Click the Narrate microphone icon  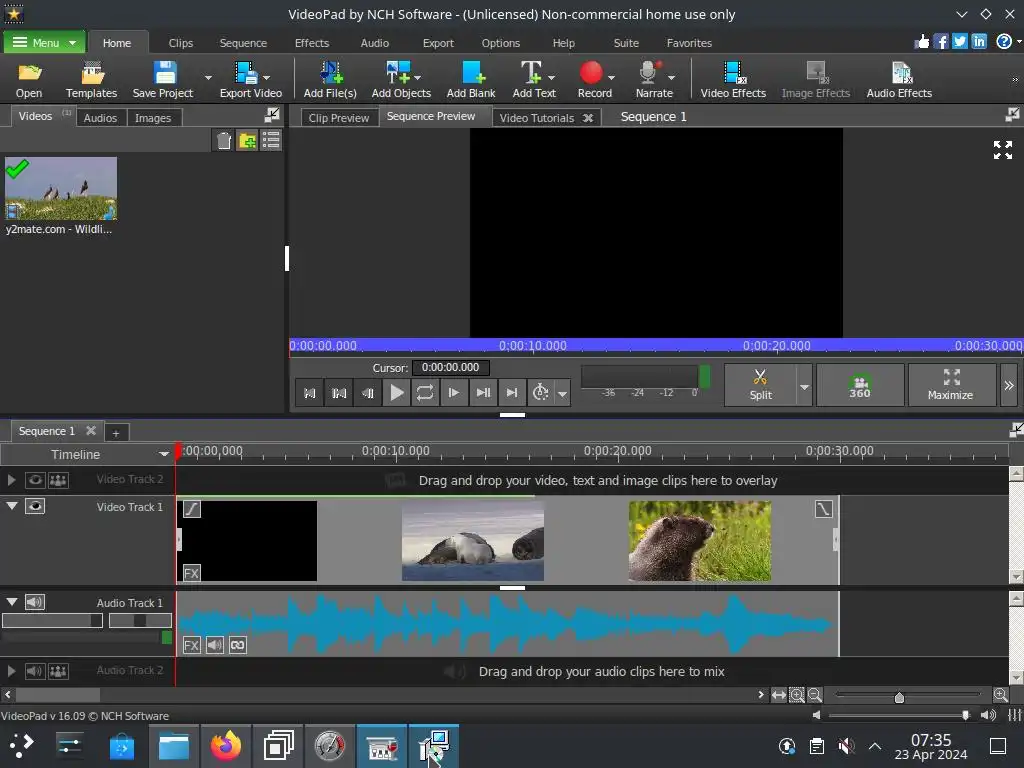654,80
